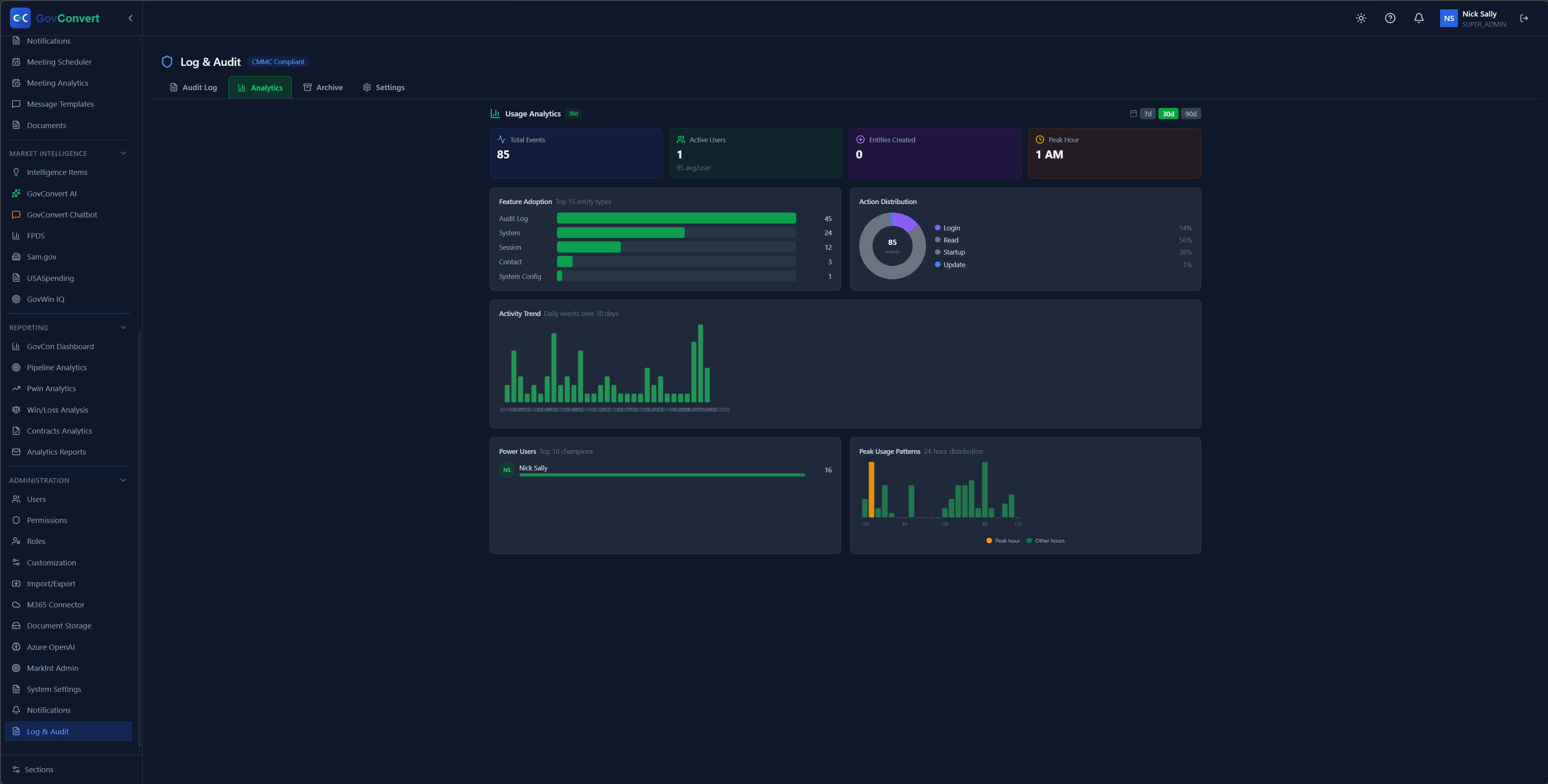Collapse the sidebar with the chevron arrow
Viewport: 1548px width, 784px height.
[x=131, y=18]
